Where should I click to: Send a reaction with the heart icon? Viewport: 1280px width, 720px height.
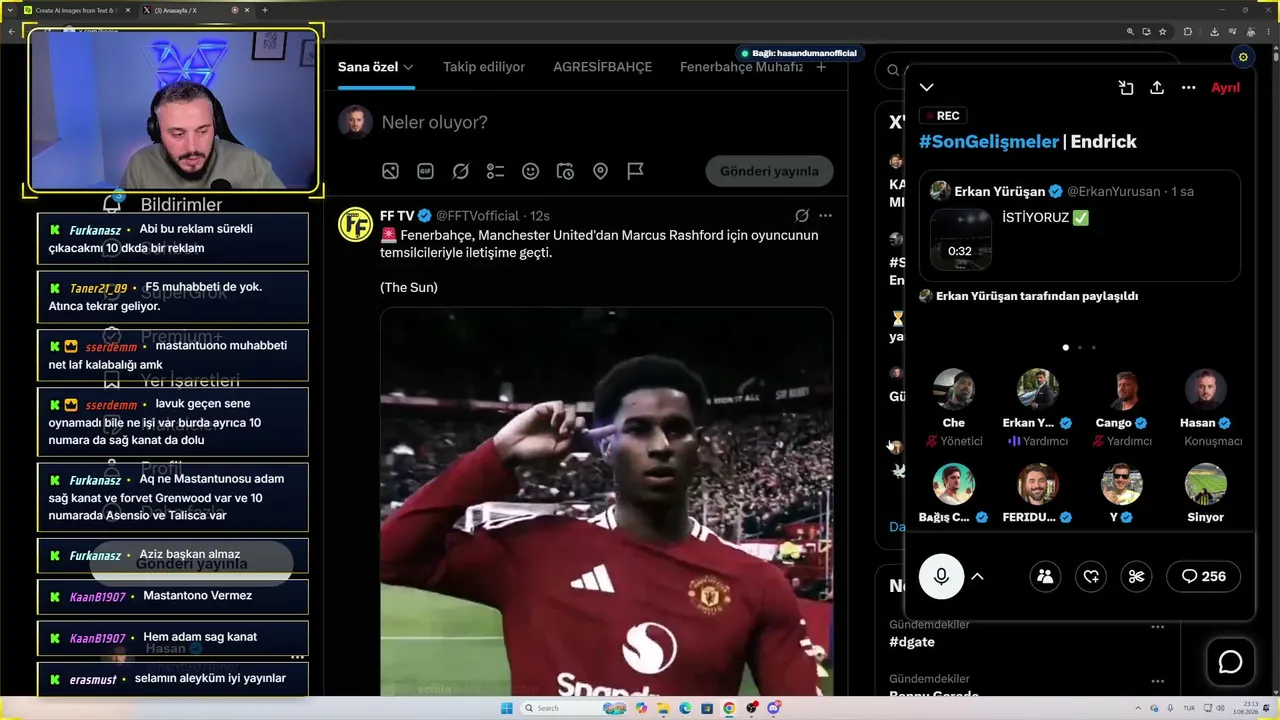click(x=1091, y=576)
